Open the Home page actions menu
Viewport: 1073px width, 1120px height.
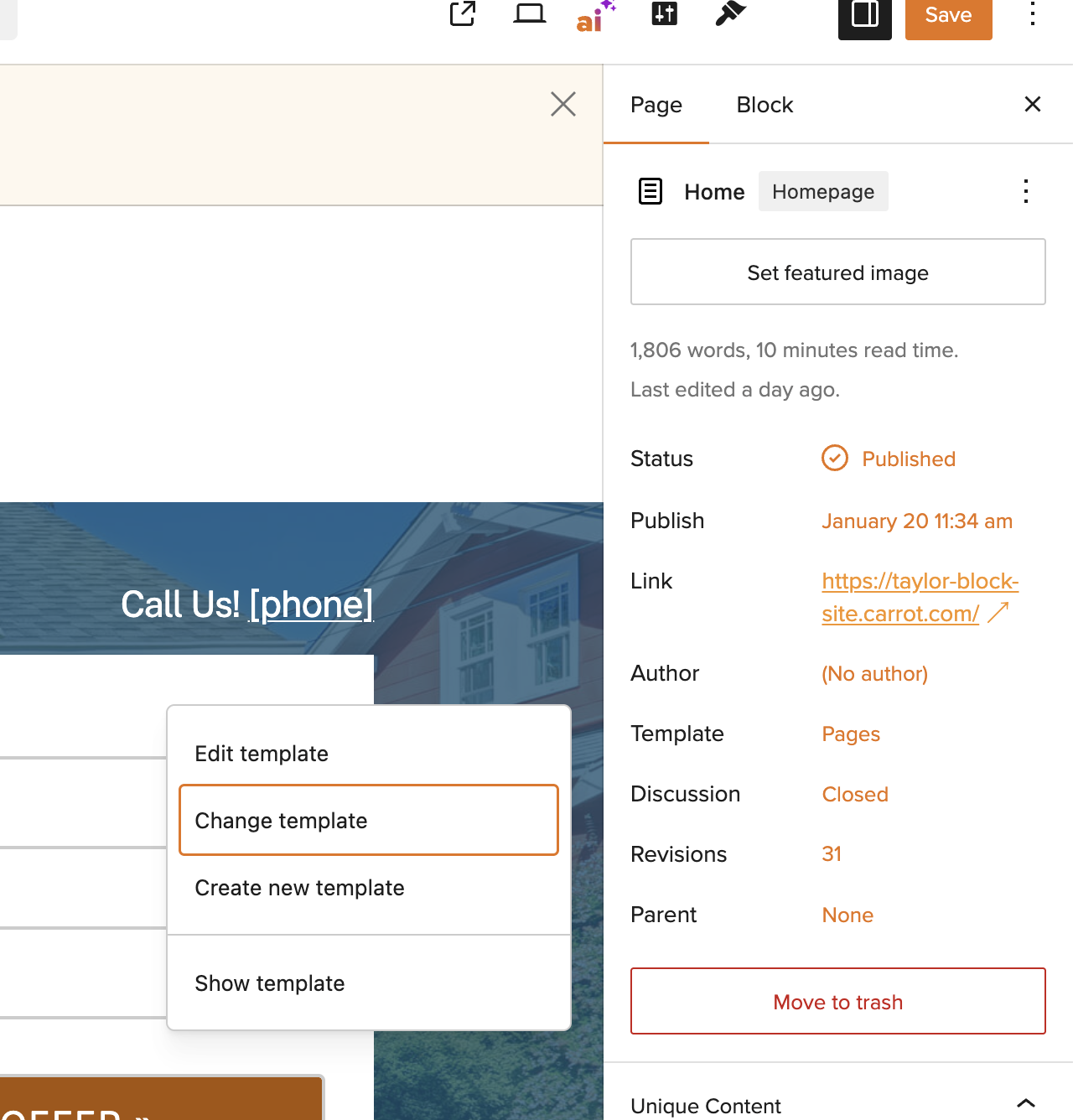click(x=1025, y=191)
